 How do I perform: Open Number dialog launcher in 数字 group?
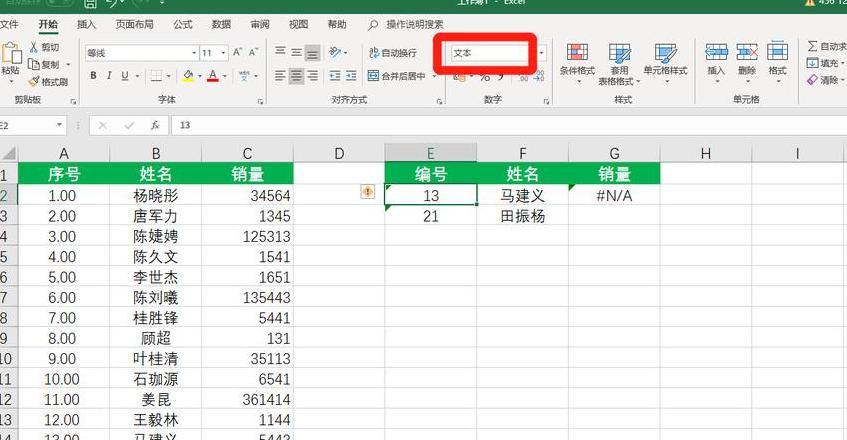(547, 101)
